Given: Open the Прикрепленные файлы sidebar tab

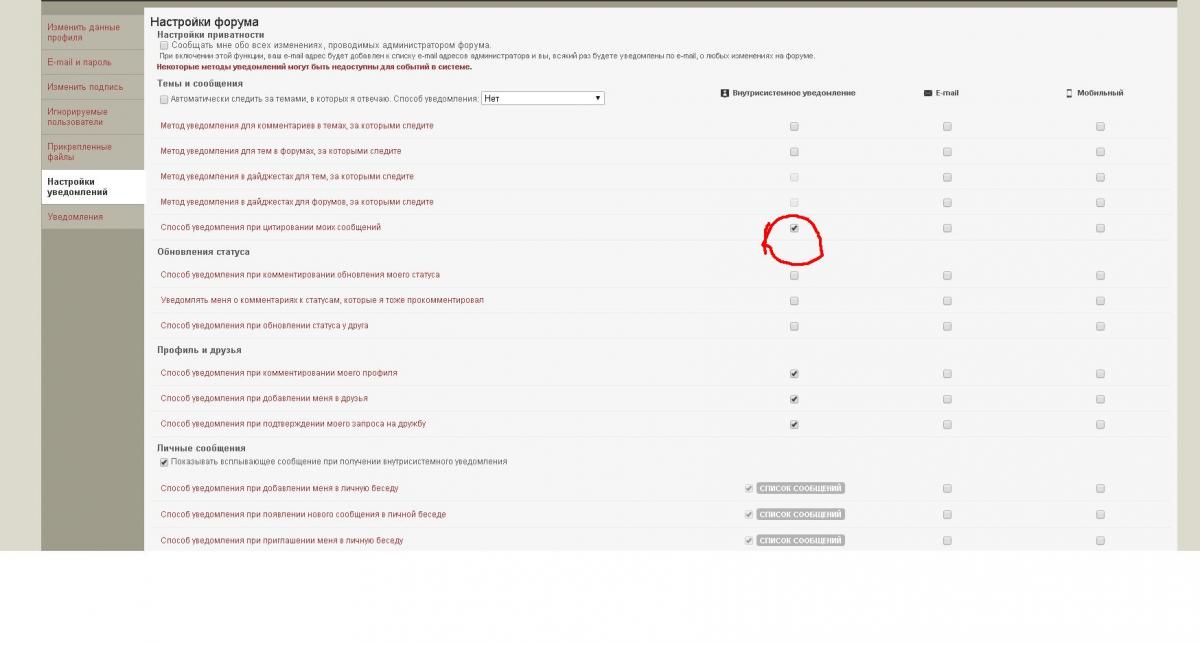Looking at the screenshot, I should click(x=93, y=152).
